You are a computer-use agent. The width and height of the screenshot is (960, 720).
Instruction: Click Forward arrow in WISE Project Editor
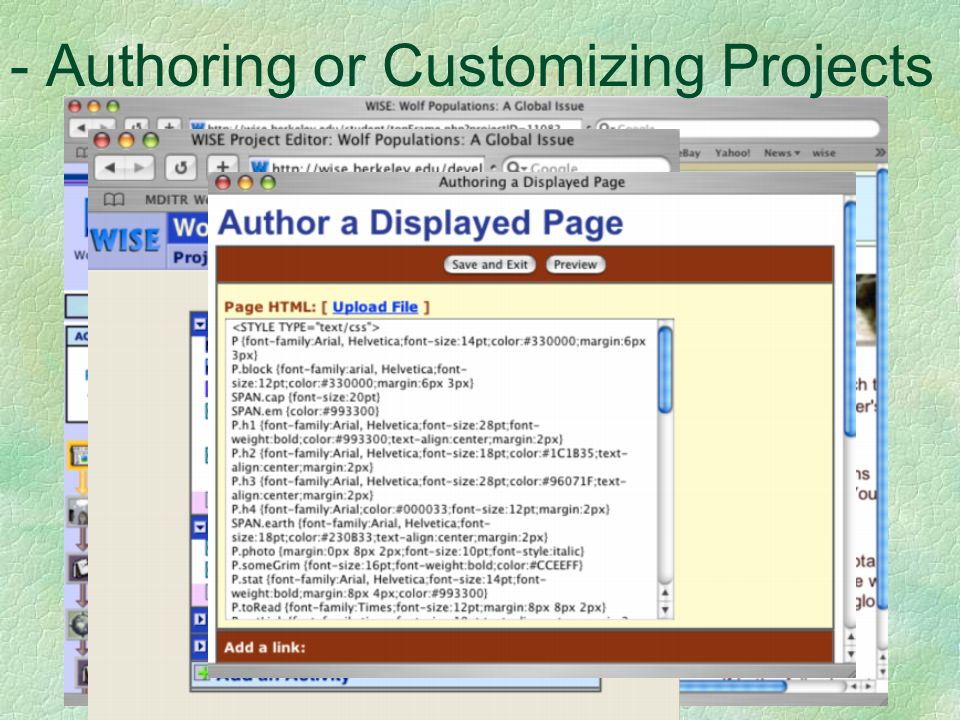coord(140,167)
